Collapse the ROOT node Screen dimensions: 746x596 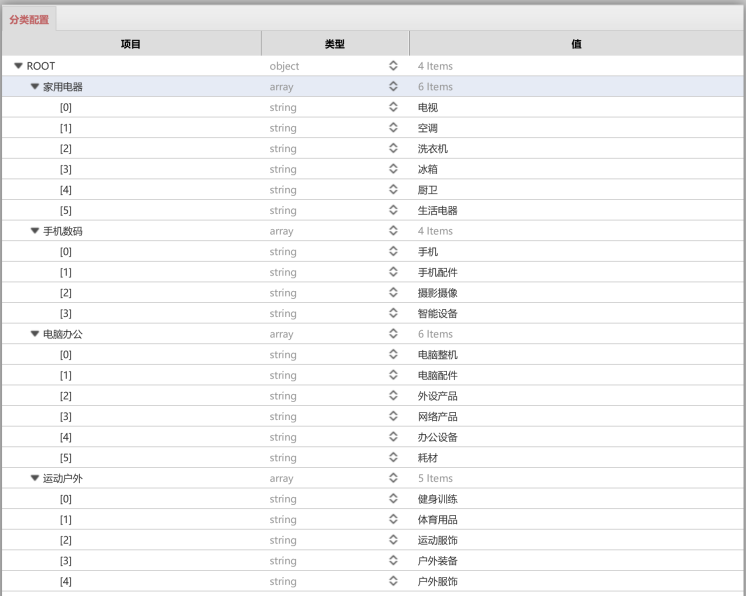(x=19, y=66)
